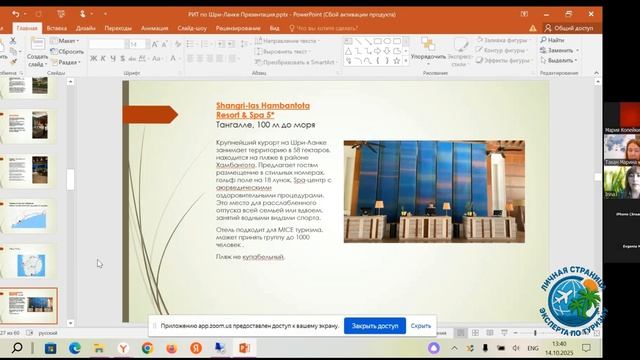Image resolution: width=640 pixels, height=360 pixels.
Task: Open the Aa change case dropdown
Action: pyautogui.click(x=157, y=59)
